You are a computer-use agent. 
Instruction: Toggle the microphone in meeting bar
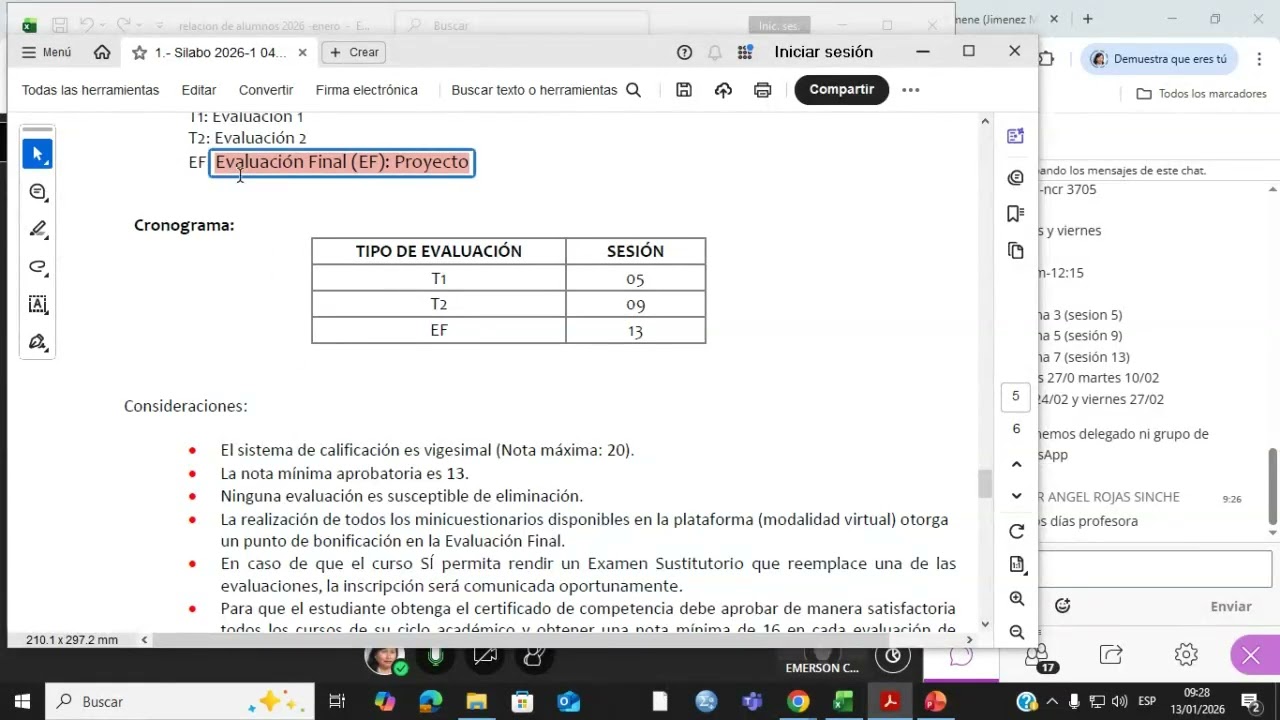click(436, 657)
